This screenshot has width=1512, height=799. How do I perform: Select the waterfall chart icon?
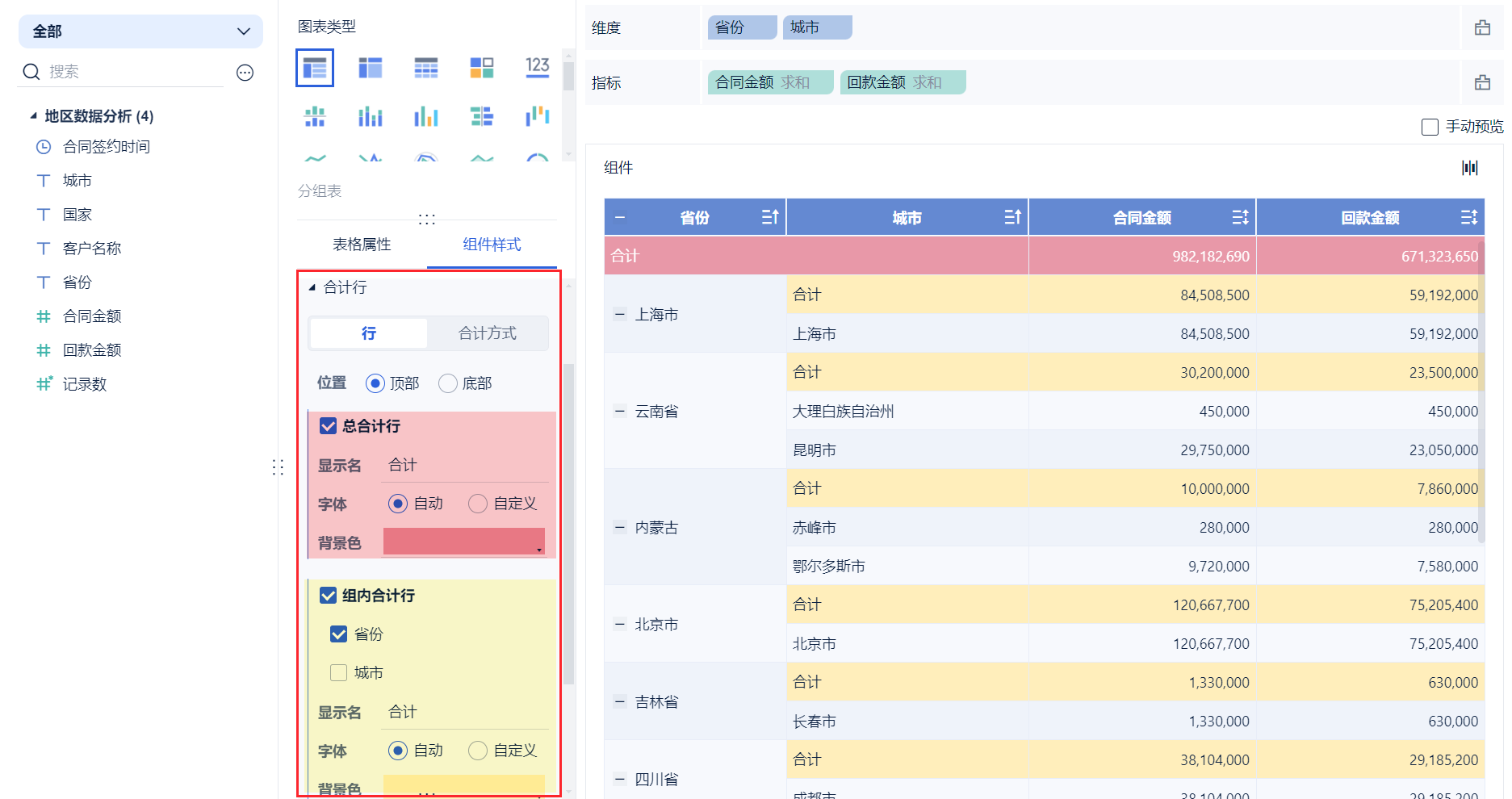(538, 117)
